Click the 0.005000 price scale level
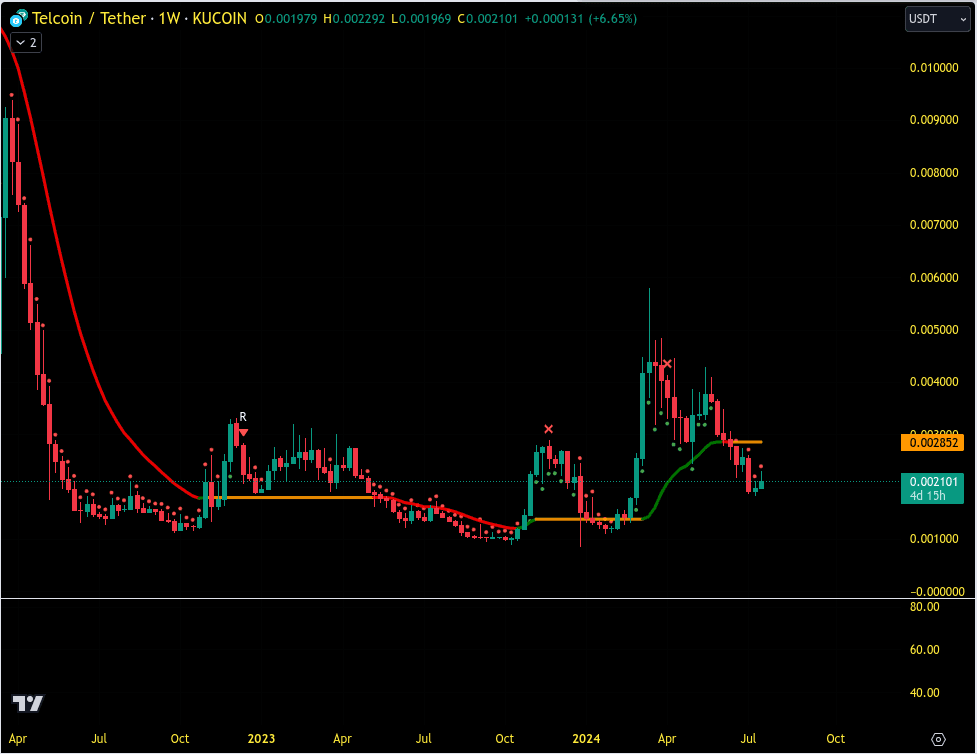 (934, 329)
